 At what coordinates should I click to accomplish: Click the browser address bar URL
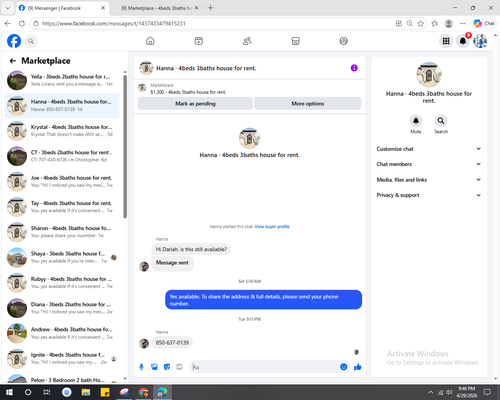click(113, 23)
